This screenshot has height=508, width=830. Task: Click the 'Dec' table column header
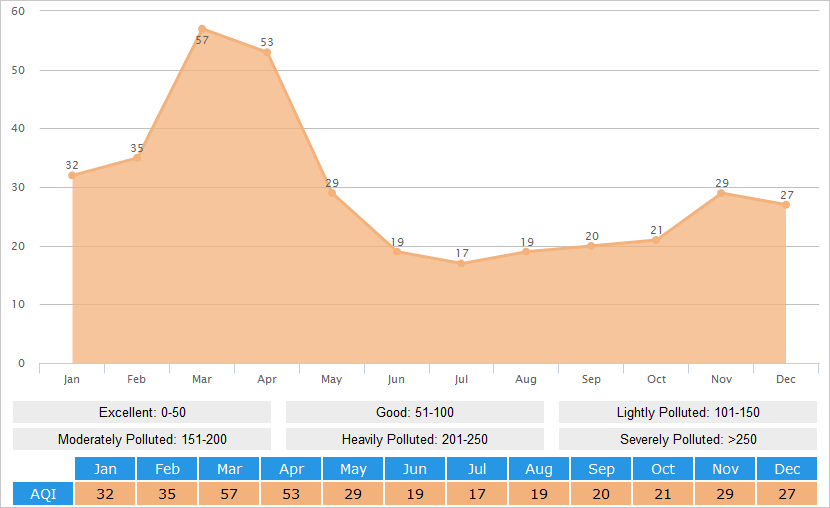point(787,469)
